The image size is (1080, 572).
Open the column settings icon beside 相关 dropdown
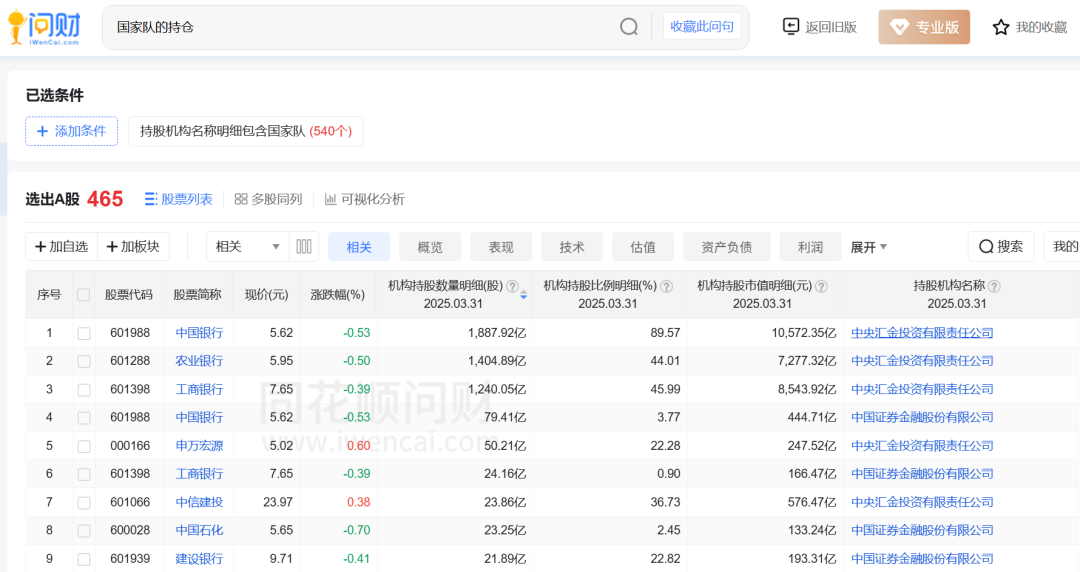pos(304,247)
